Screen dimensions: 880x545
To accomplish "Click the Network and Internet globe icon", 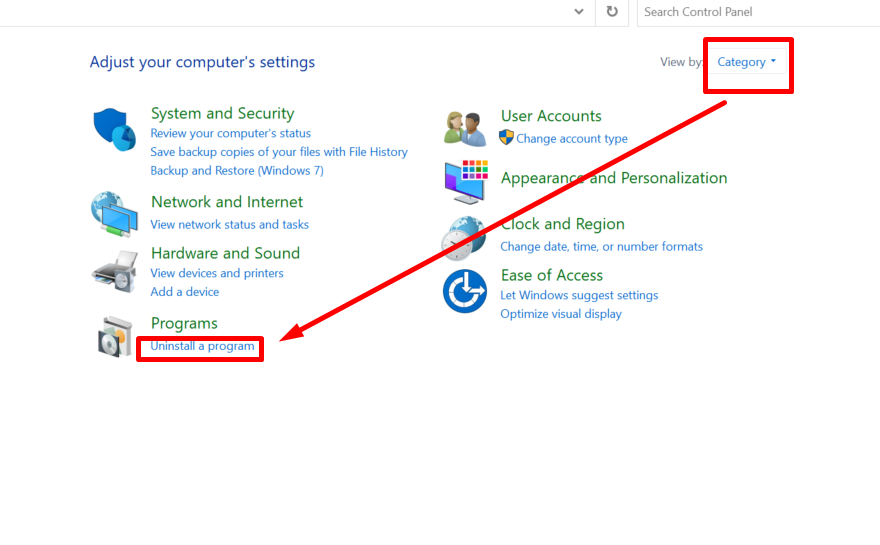I will click(x=114, y=214).
